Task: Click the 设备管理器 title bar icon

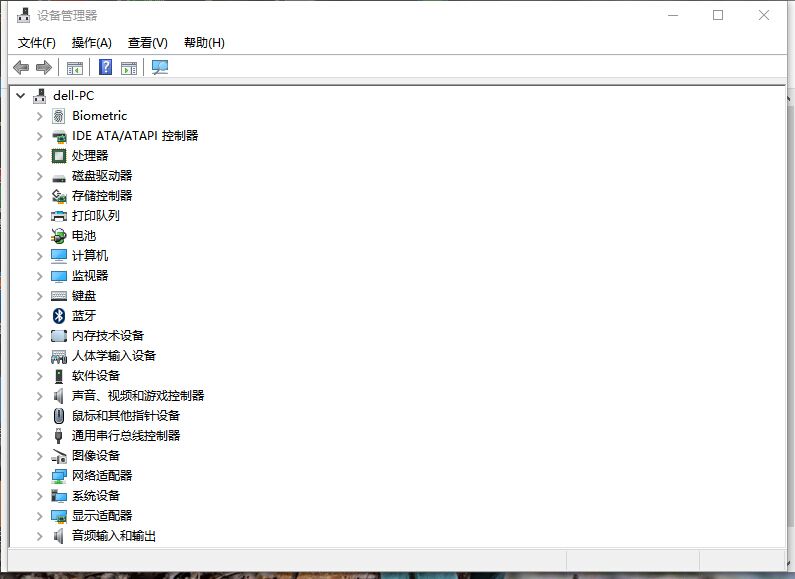Action: 23,15
